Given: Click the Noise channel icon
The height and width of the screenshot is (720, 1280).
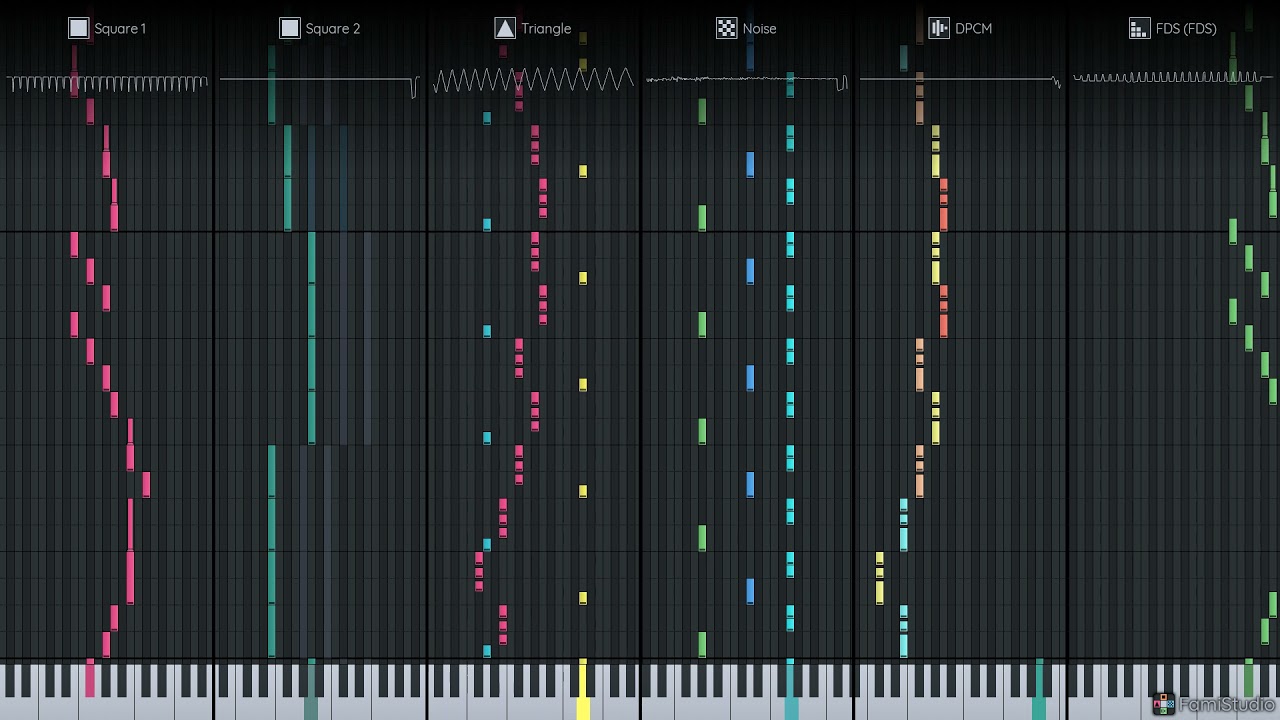Looking at the screenshot, I should coord(727,28).
